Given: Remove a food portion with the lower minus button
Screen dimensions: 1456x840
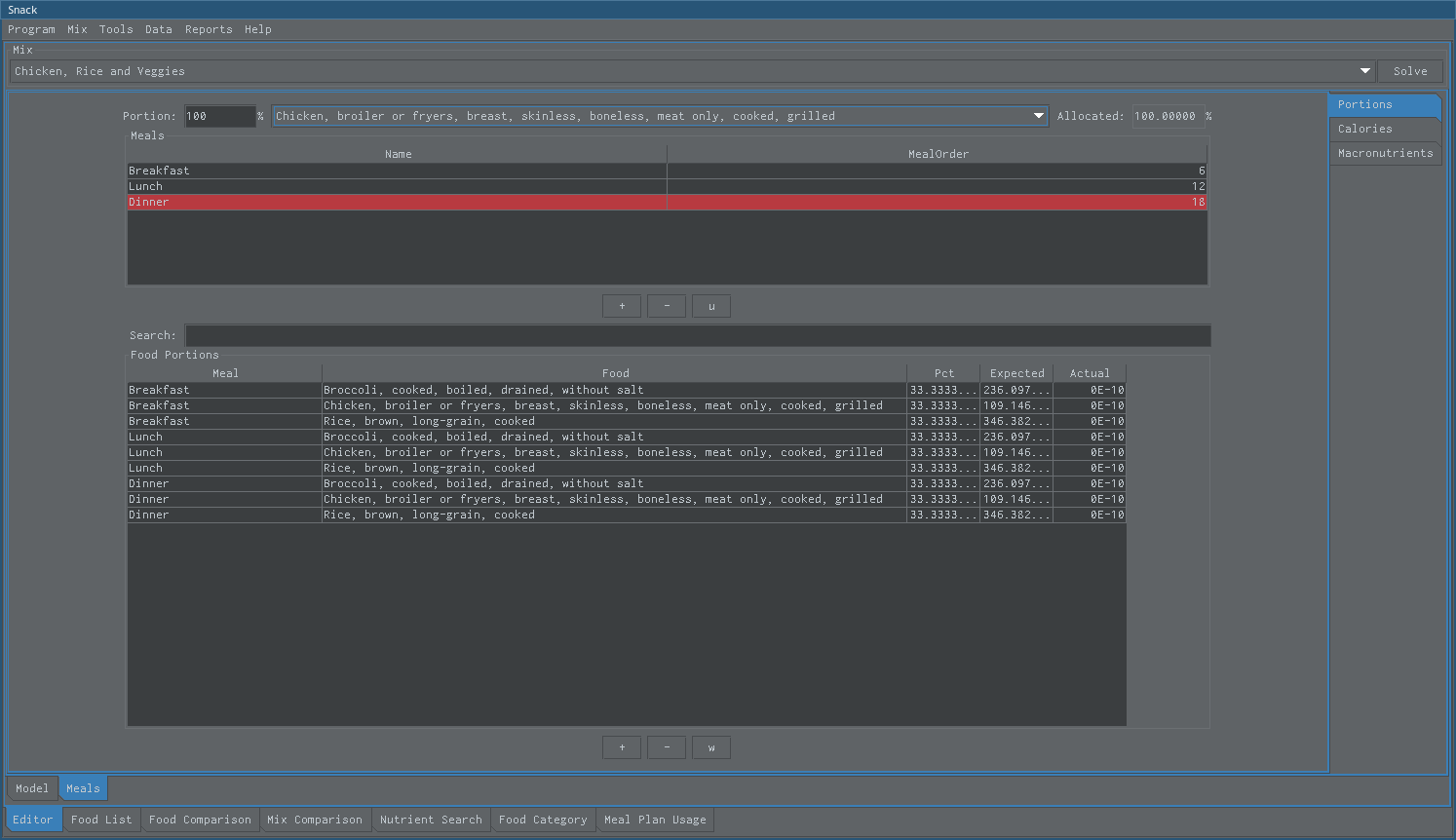Looking at the screenshot, I should [667, 747].
